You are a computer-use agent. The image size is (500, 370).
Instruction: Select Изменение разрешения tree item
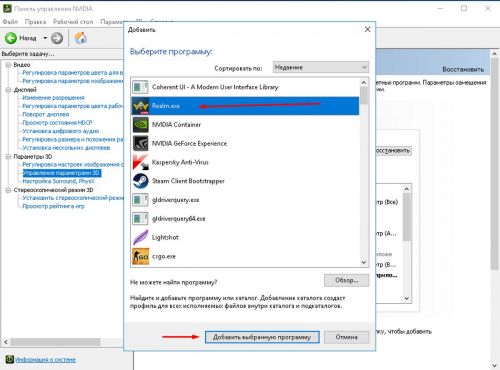click(x=53, y=98)
